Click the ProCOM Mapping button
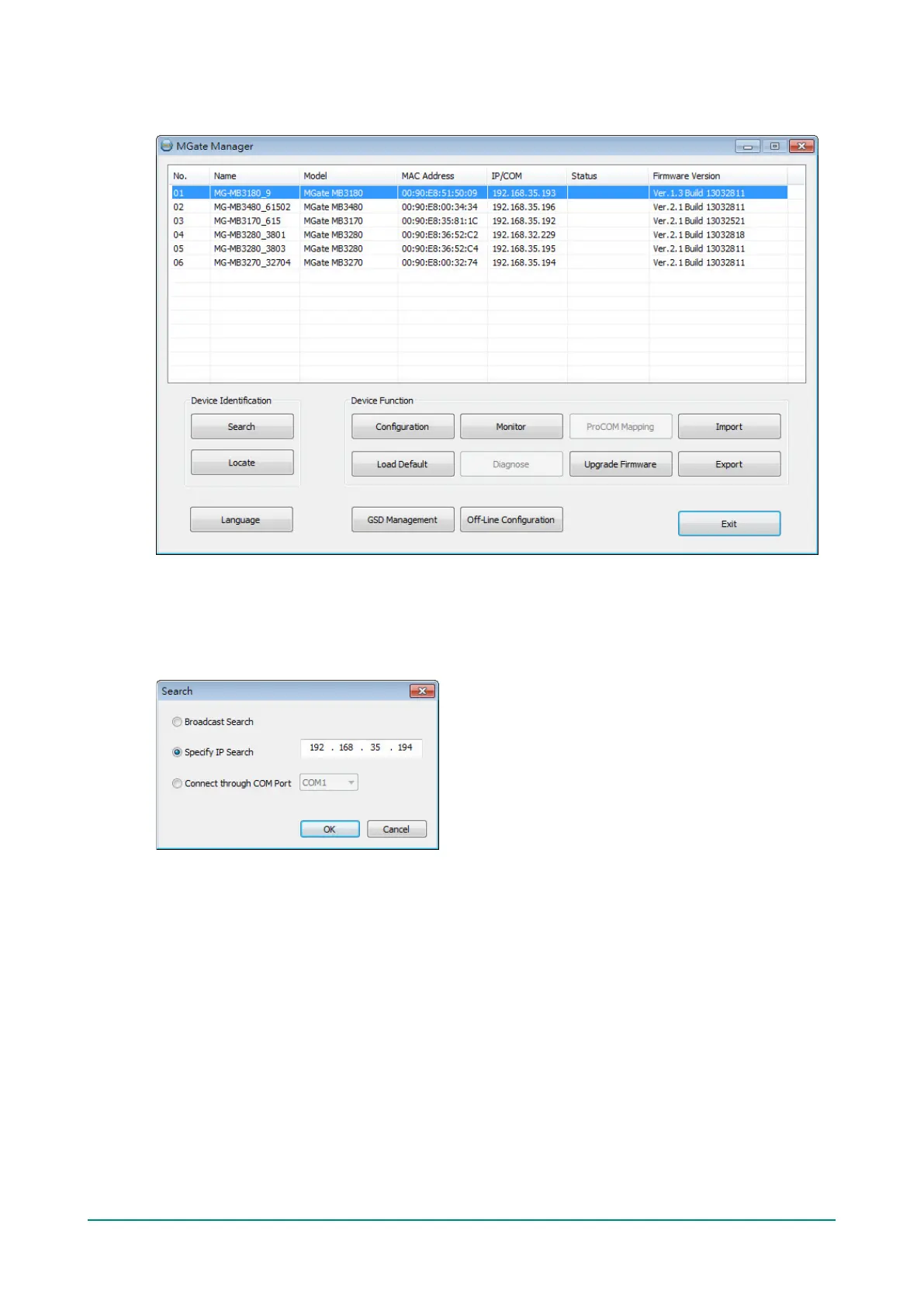This screenshot has width=924, height=1307. click(x=621, y=427)
